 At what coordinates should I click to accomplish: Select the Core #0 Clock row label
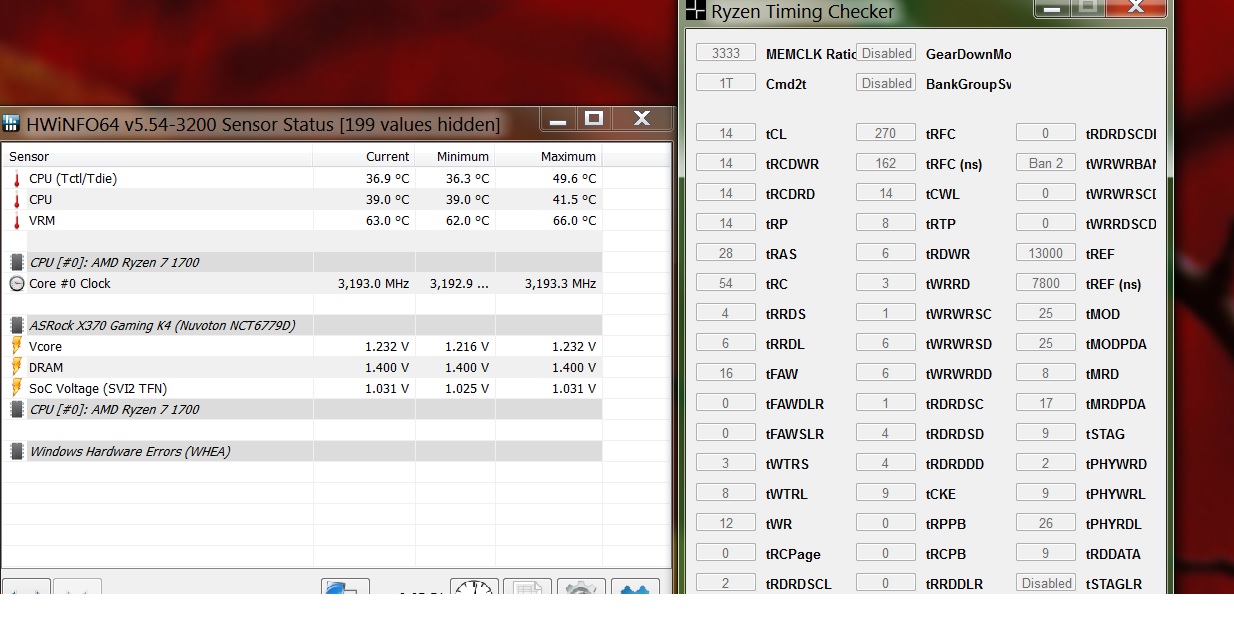pos(70,284)
